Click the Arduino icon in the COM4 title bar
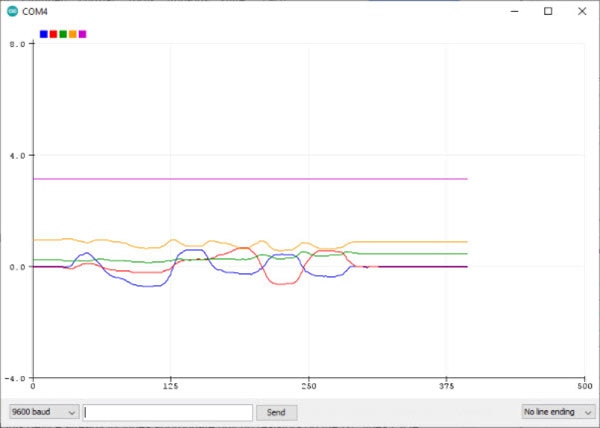The width and height of the screenshot is (600, 428). point(13,11)
